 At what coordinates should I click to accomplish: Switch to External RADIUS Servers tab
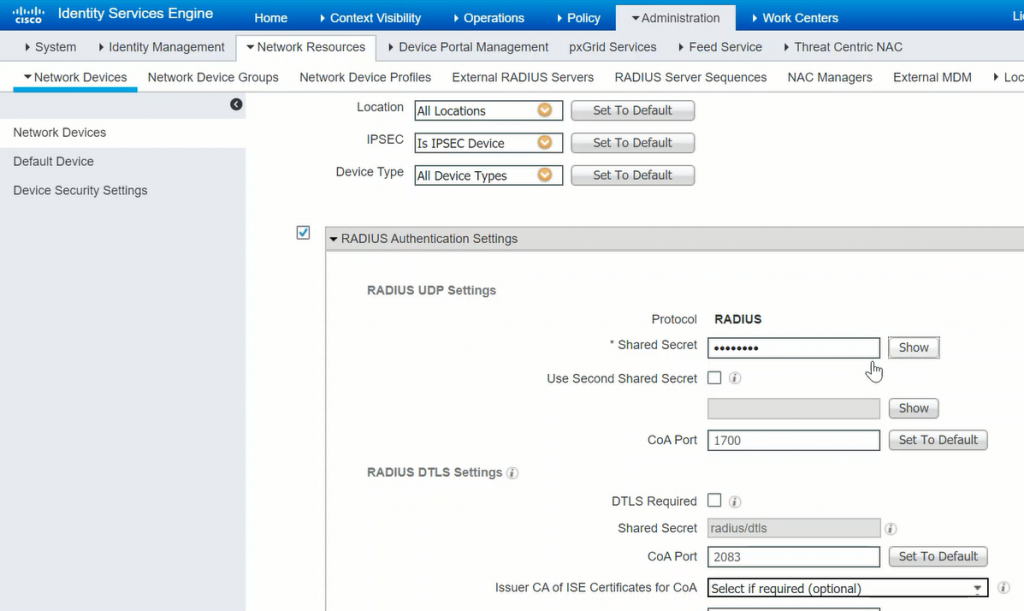[522, 77]
